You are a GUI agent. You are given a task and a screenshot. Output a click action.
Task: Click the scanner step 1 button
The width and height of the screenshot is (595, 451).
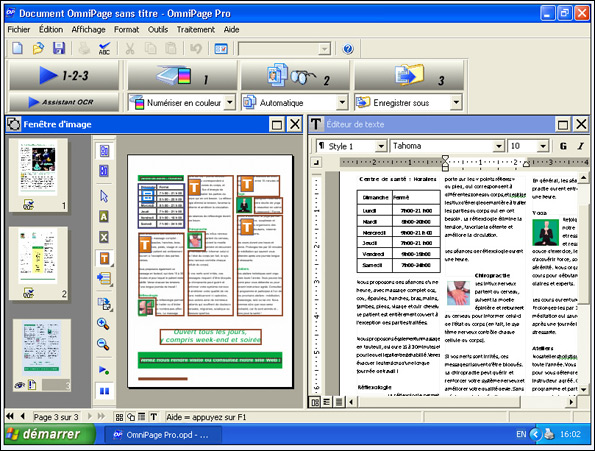click(182, 75)
